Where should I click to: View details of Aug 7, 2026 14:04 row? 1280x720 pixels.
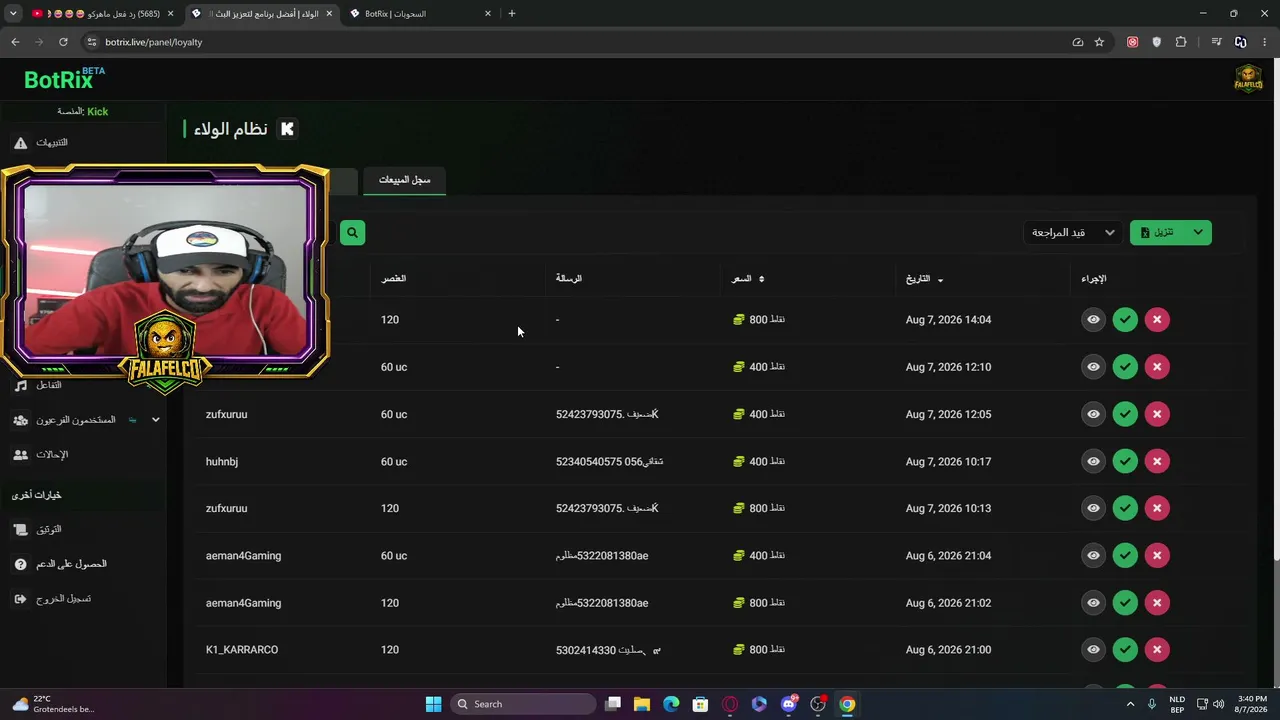click(1093, 320)
